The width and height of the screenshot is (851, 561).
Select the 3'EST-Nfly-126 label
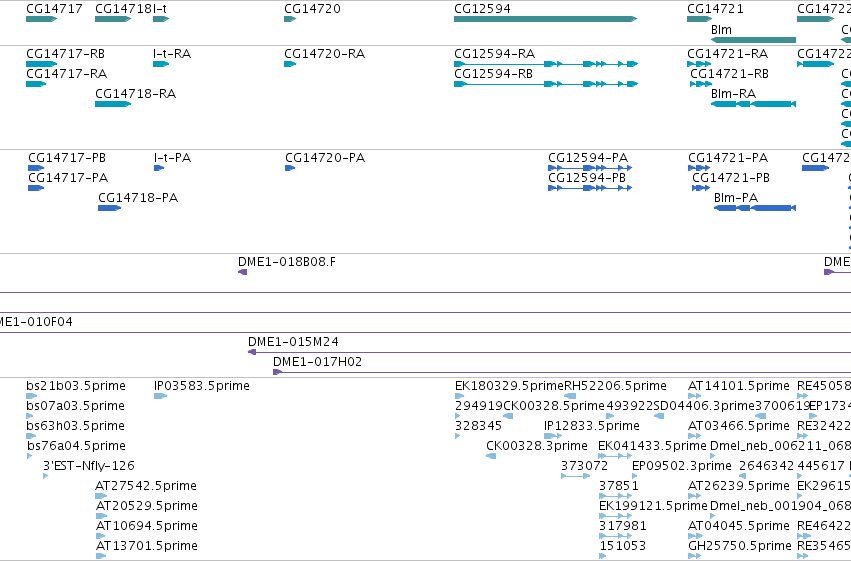[x=89, y=467]
